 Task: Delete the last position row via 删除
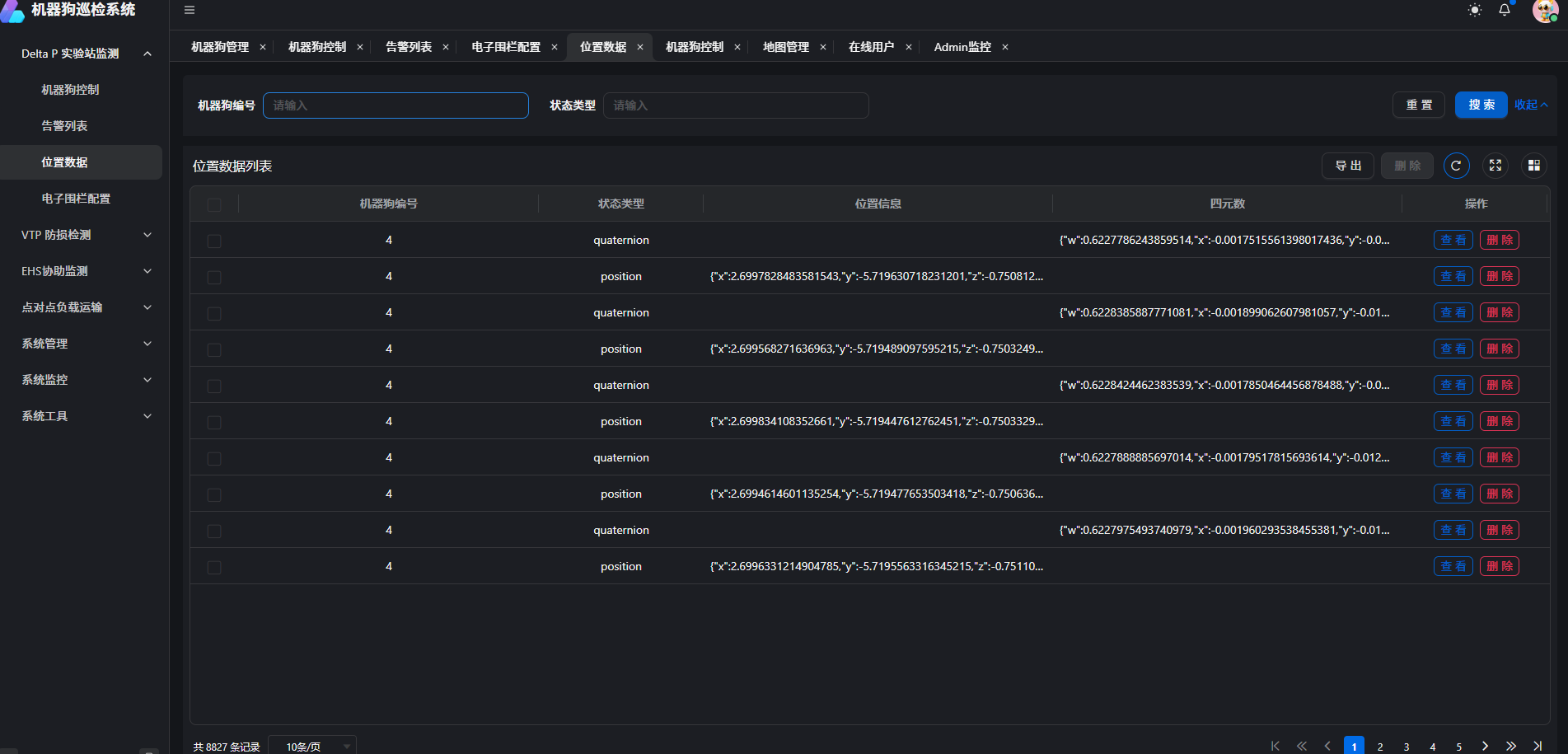pyautogui.click(x=1500, y=566)
